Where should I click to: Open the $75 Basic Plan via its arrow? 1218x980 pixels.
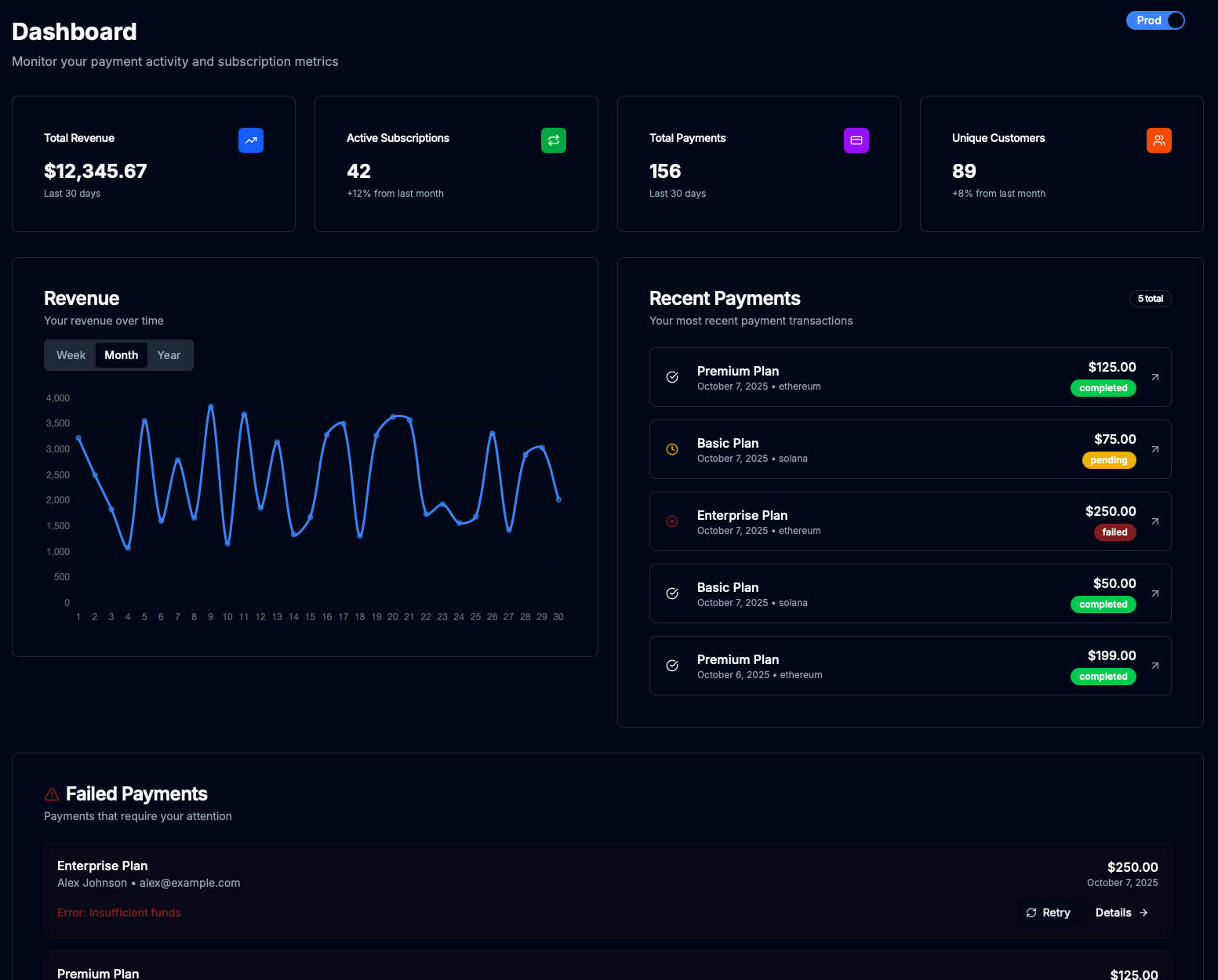pyautogui.click(x=1154, y=449)
